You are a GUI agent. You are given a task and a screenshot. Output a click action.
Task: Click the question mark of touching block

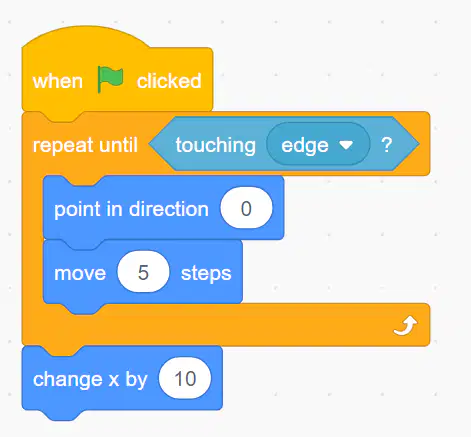tap(387, 145)
